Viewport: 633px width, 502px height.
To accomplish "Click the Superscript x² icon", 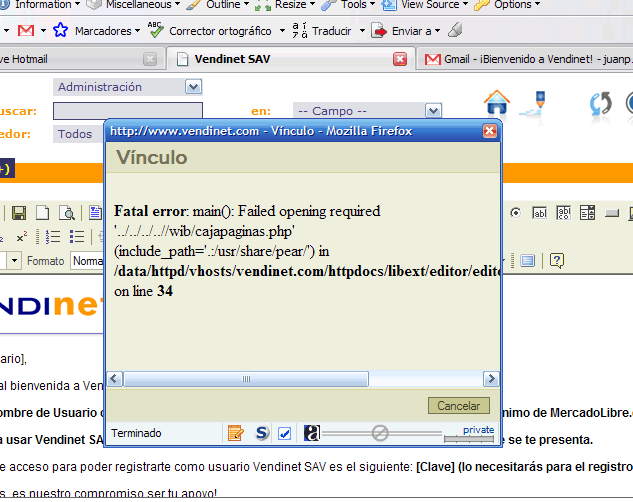I will pos(22,237).
